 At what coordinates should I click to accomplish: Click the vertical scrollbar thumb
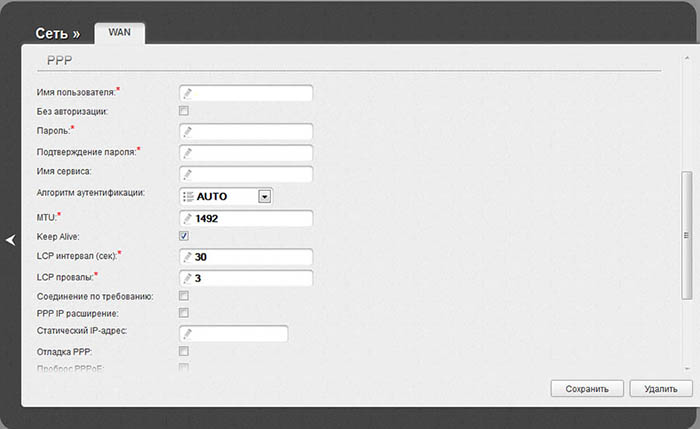pyautogui.click(x=687, y=235)
